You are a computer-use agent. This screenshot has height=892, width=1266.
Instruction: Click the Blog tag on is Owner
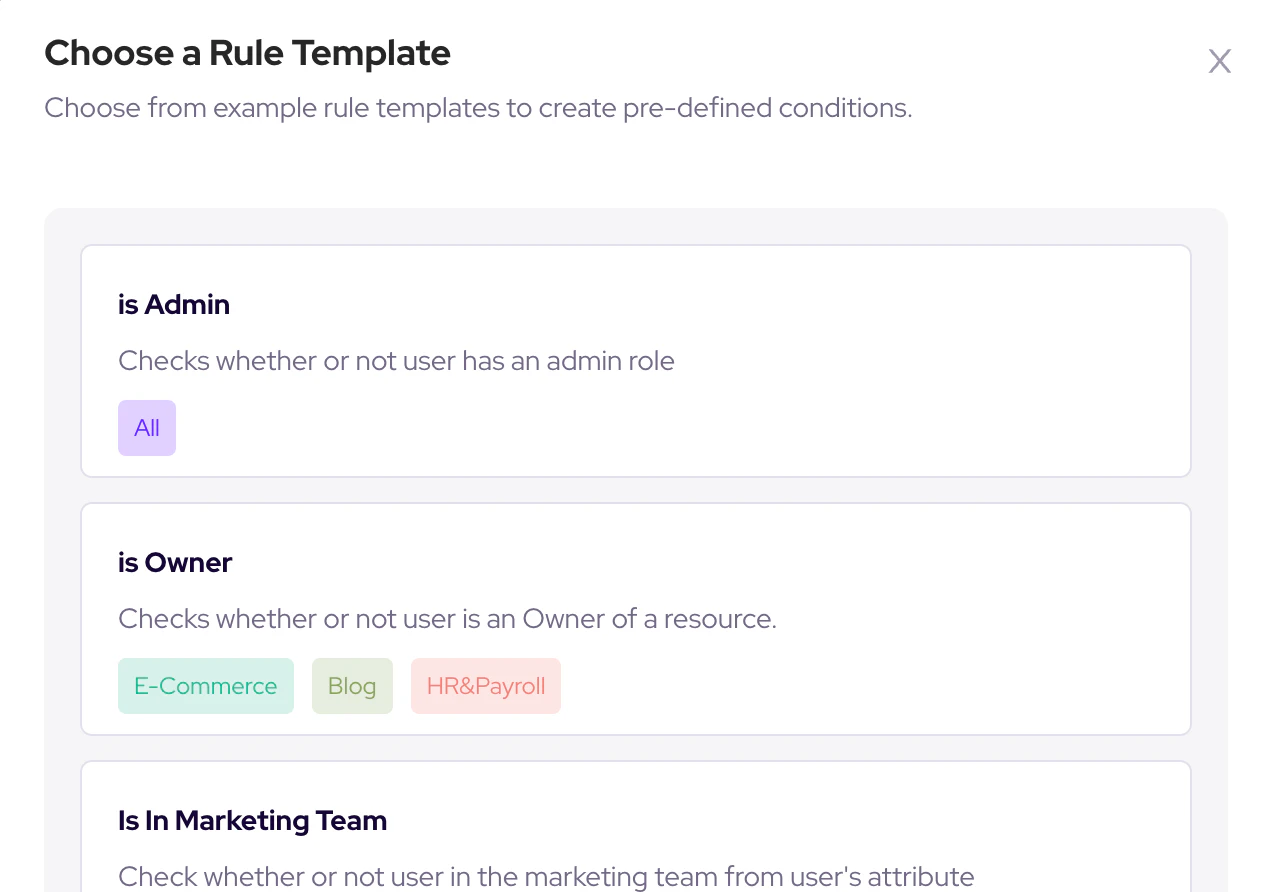click(x=352, y=686)
